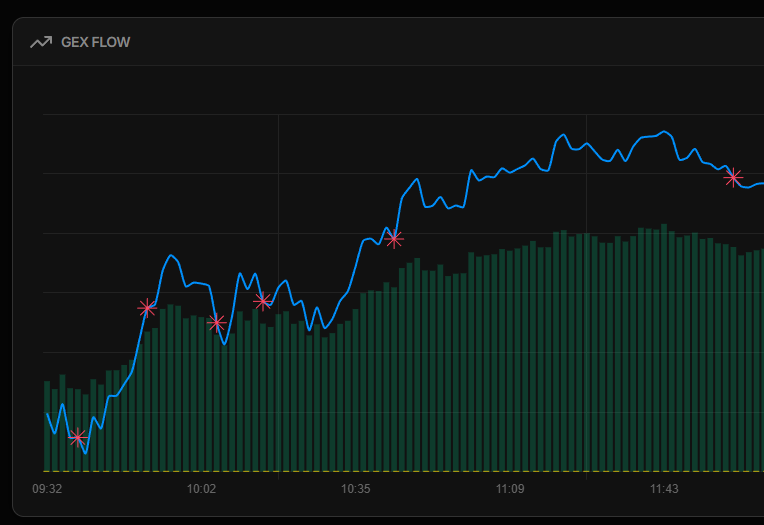Click the trending-up icon beside GEX FLOW
This screenshot has width=764, height=525.
click(41, 42)
